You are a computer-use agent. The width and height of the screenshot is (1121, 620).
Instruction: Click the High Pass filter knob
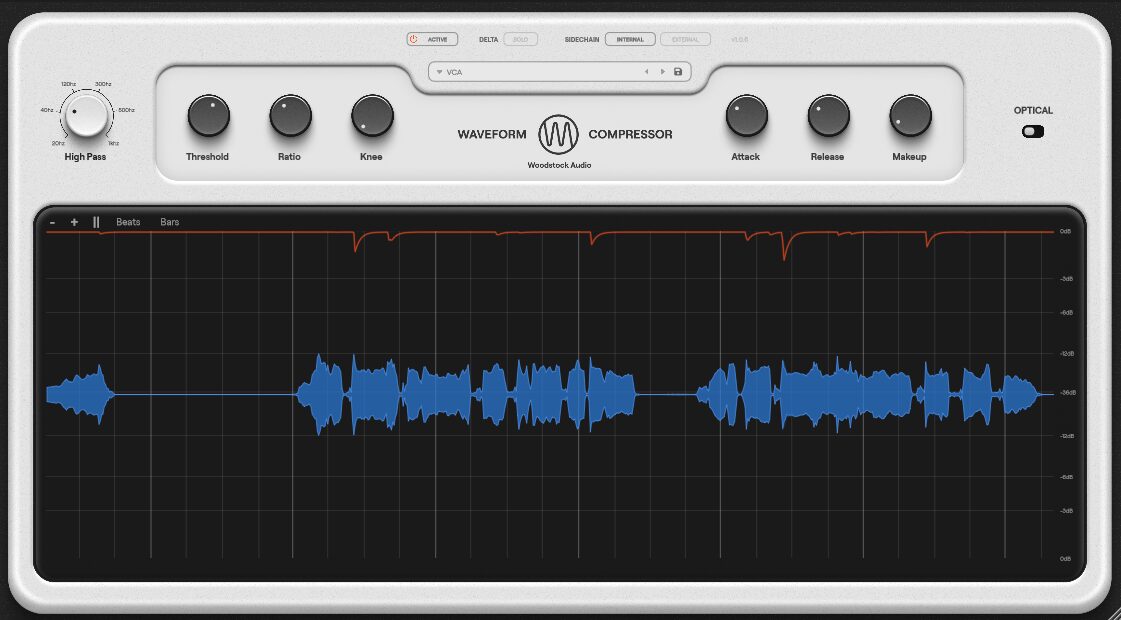click(x=87, y=116)
